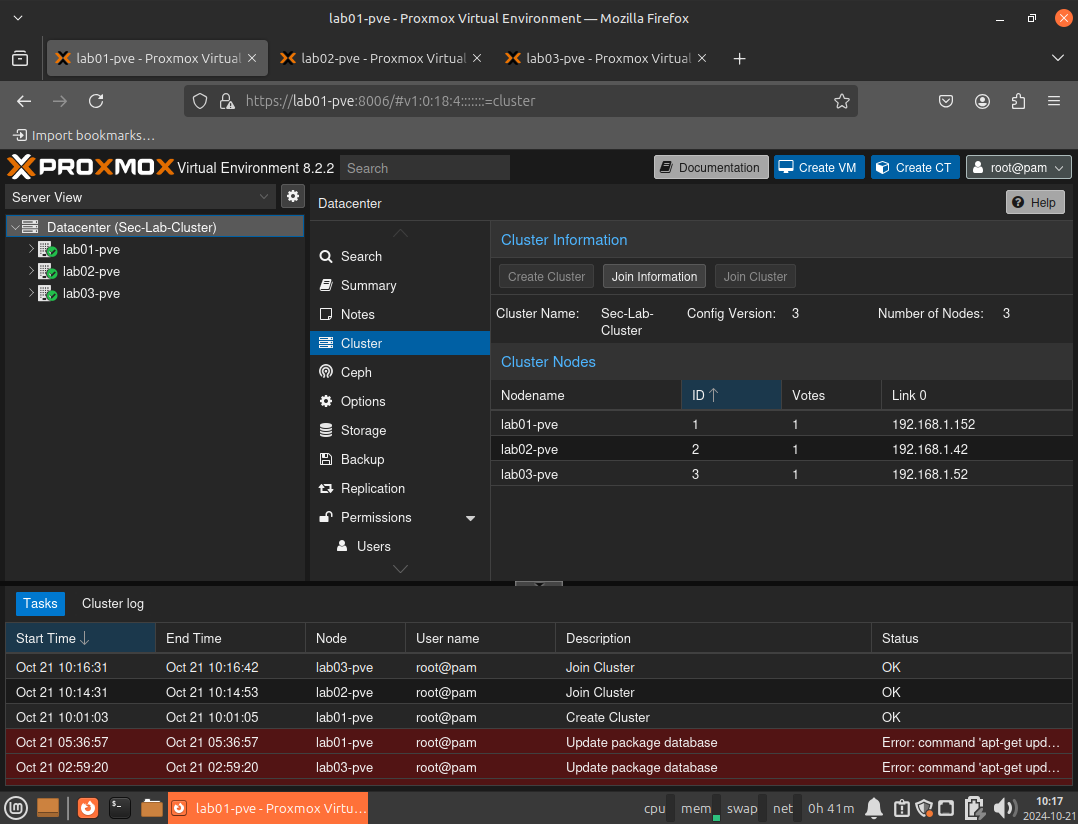Close the lab03-pve browser tab
Image resolution: width=1078 pixels, height=824 pixels.
coord(702,58)
